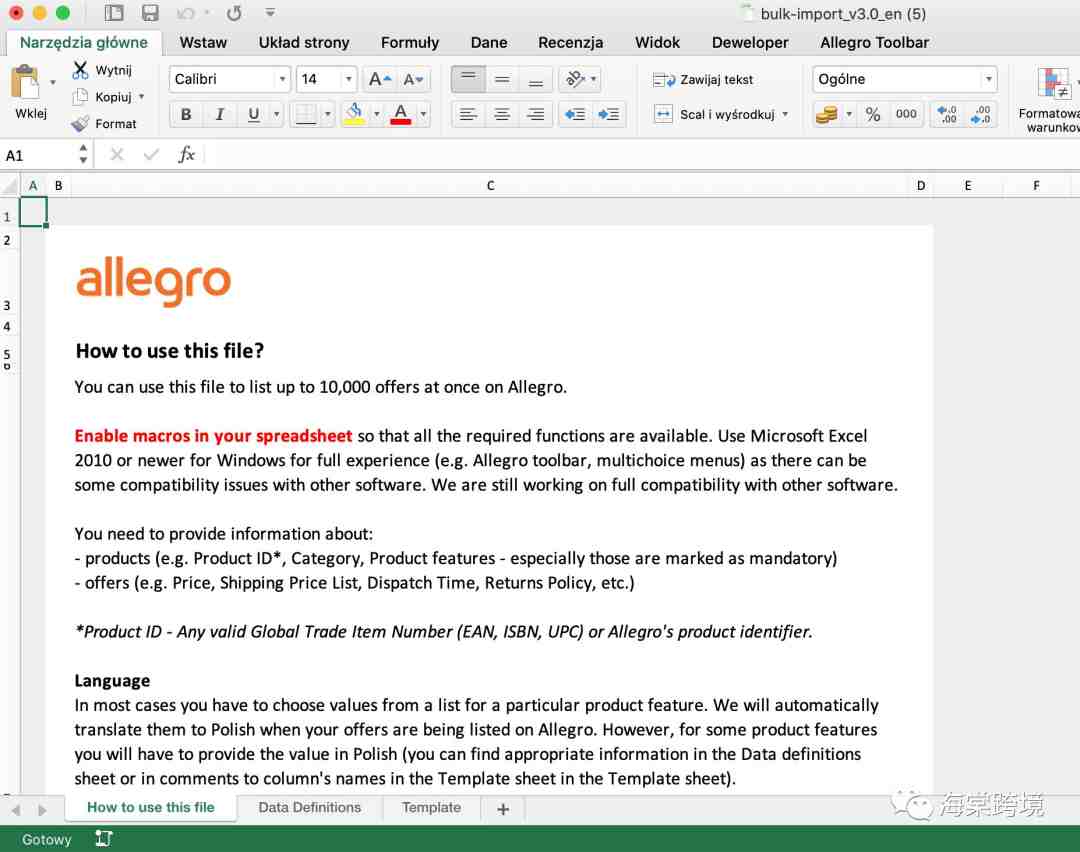The height and width of the screenshot is (852, 1080).
Task: Open the fill color dropdown arrow
Action: 377,114
